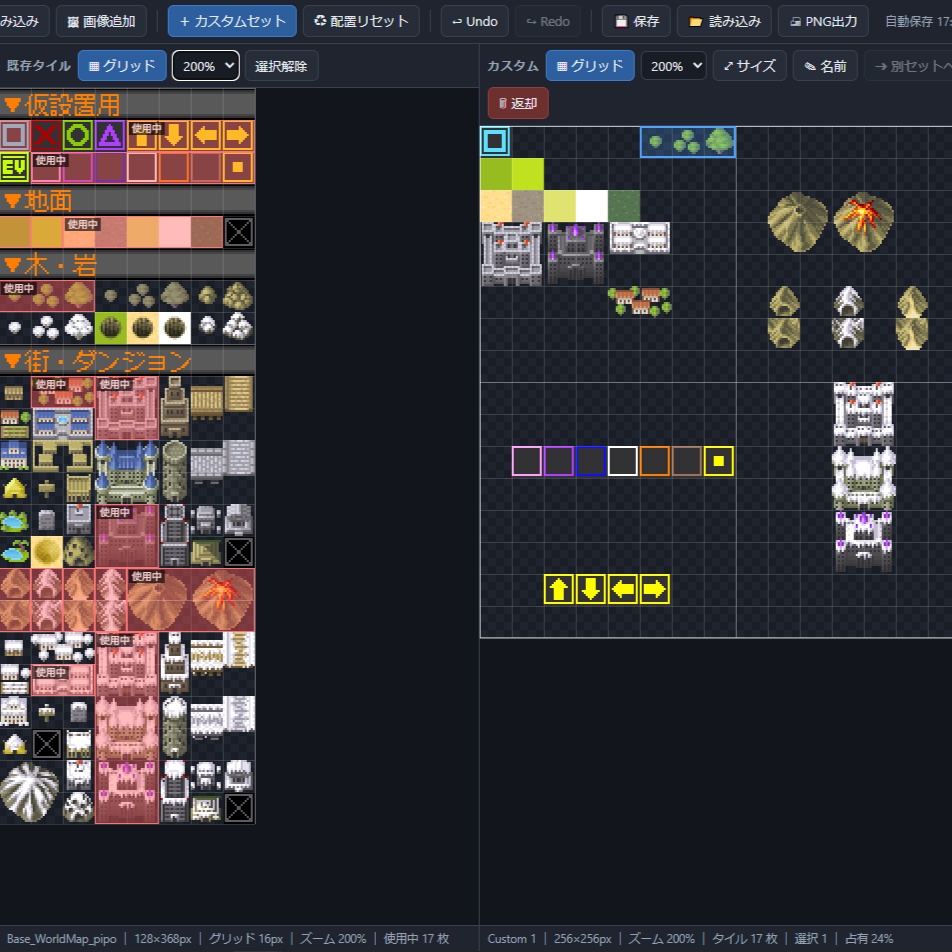Pick the green circle placeholder tile

coord(78,135)
